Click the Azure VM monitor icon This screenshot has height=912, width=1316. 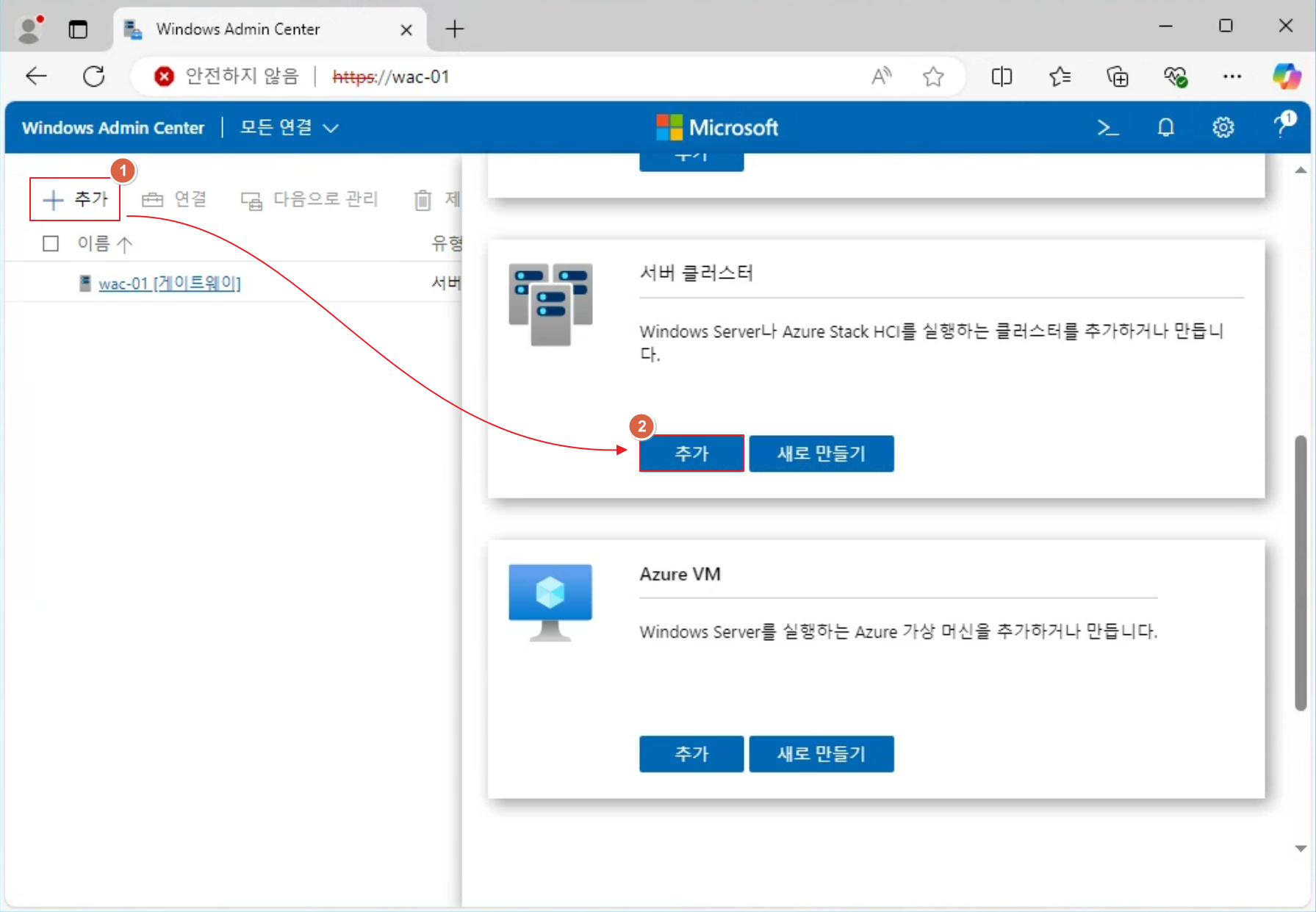click(x=550, y=603)
